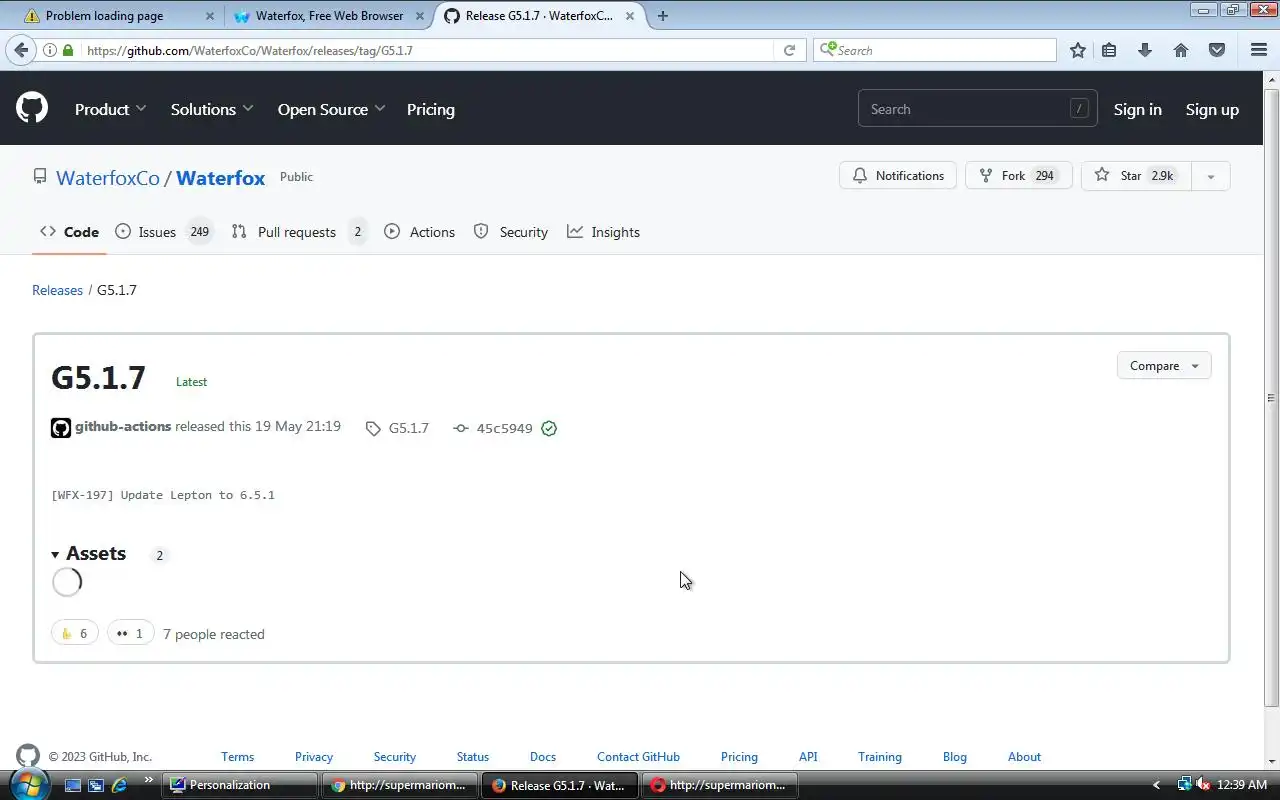This screenshot has height=800, width=1280.
Task: Click the taskbar clock showing 12:39 AM
Action: click(1243, 785)
